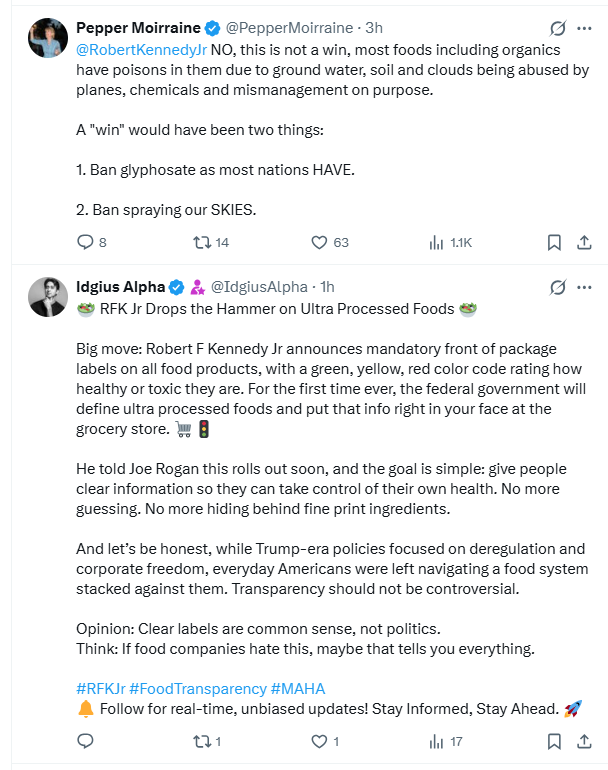Image resolution: width=608 pixels, height=770 pixels.
Task: Bookmark Idgius Alpha's post
Action: coord(554,741)
